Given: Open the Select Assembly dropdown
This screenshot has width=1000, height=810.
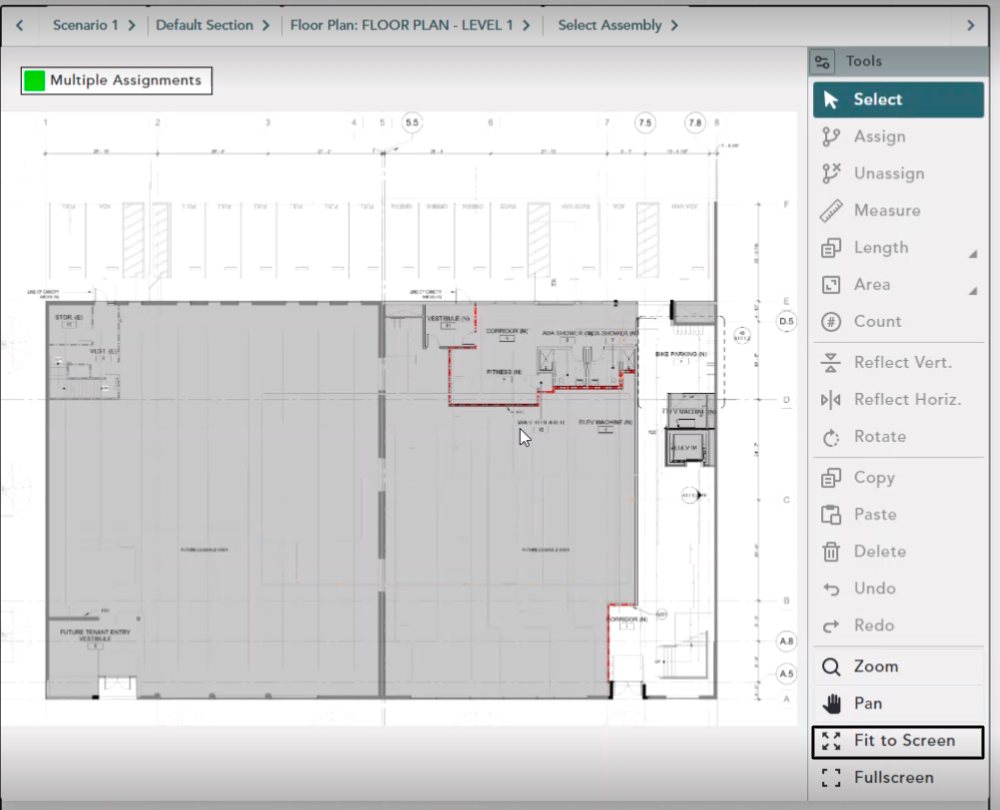Looking at the screenshot, I should pyautogui.click(x=617, y=25).
